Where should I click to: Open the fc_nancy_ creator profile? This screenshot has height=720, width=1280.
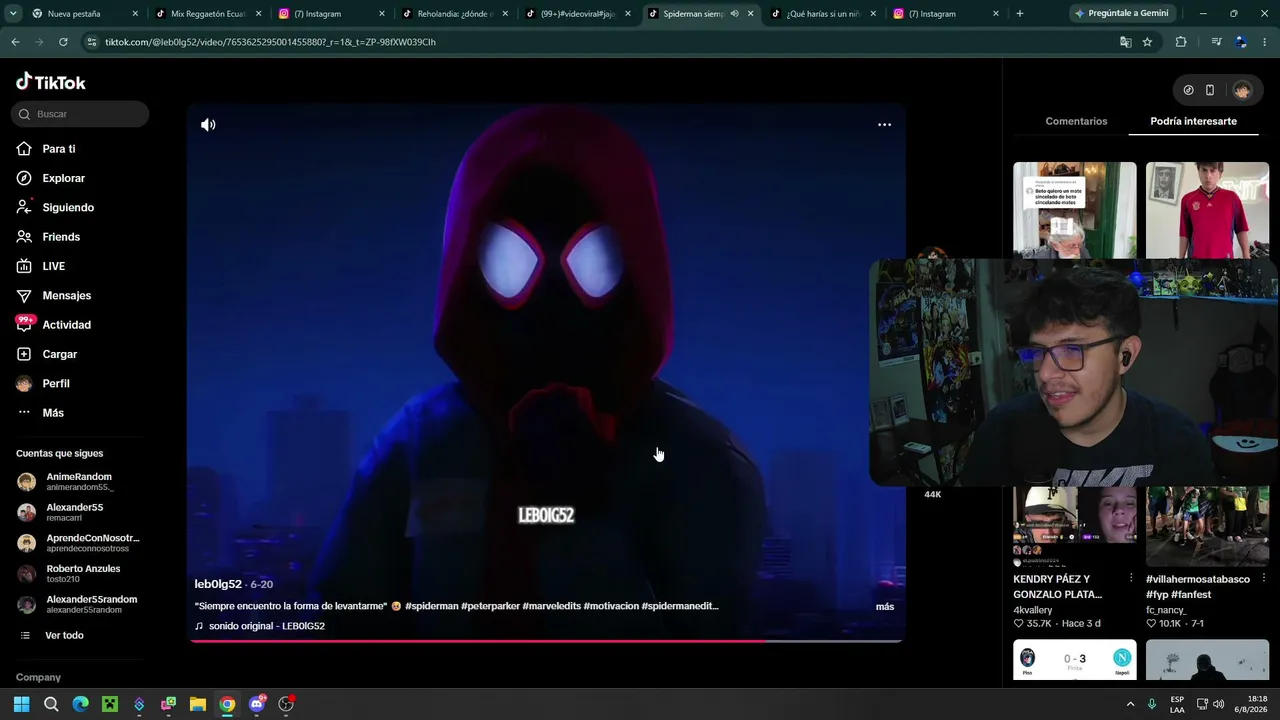pyautogui.click(x=1166, y=610)
